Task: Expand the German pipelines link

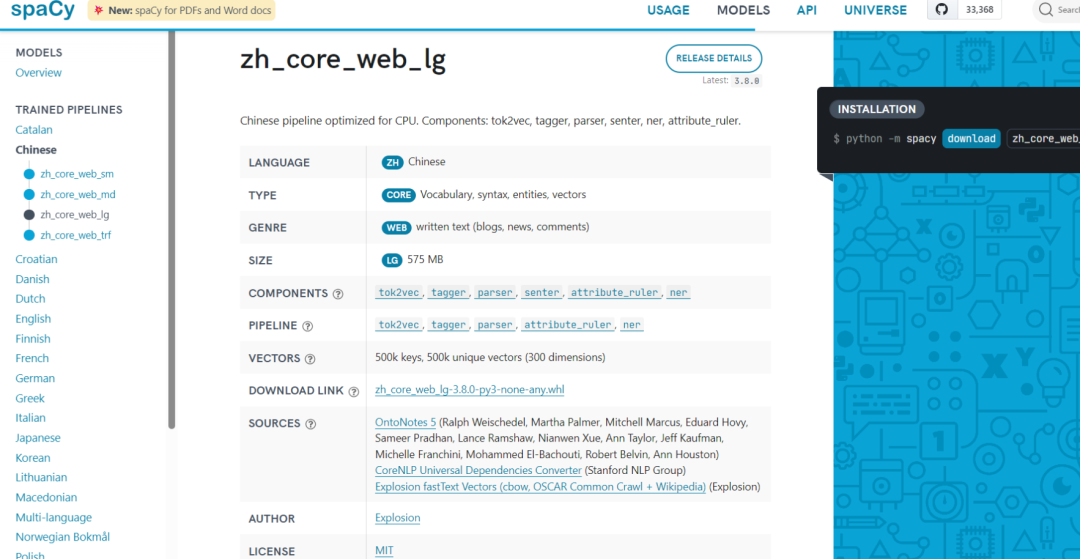Action: tap(35, 378)
